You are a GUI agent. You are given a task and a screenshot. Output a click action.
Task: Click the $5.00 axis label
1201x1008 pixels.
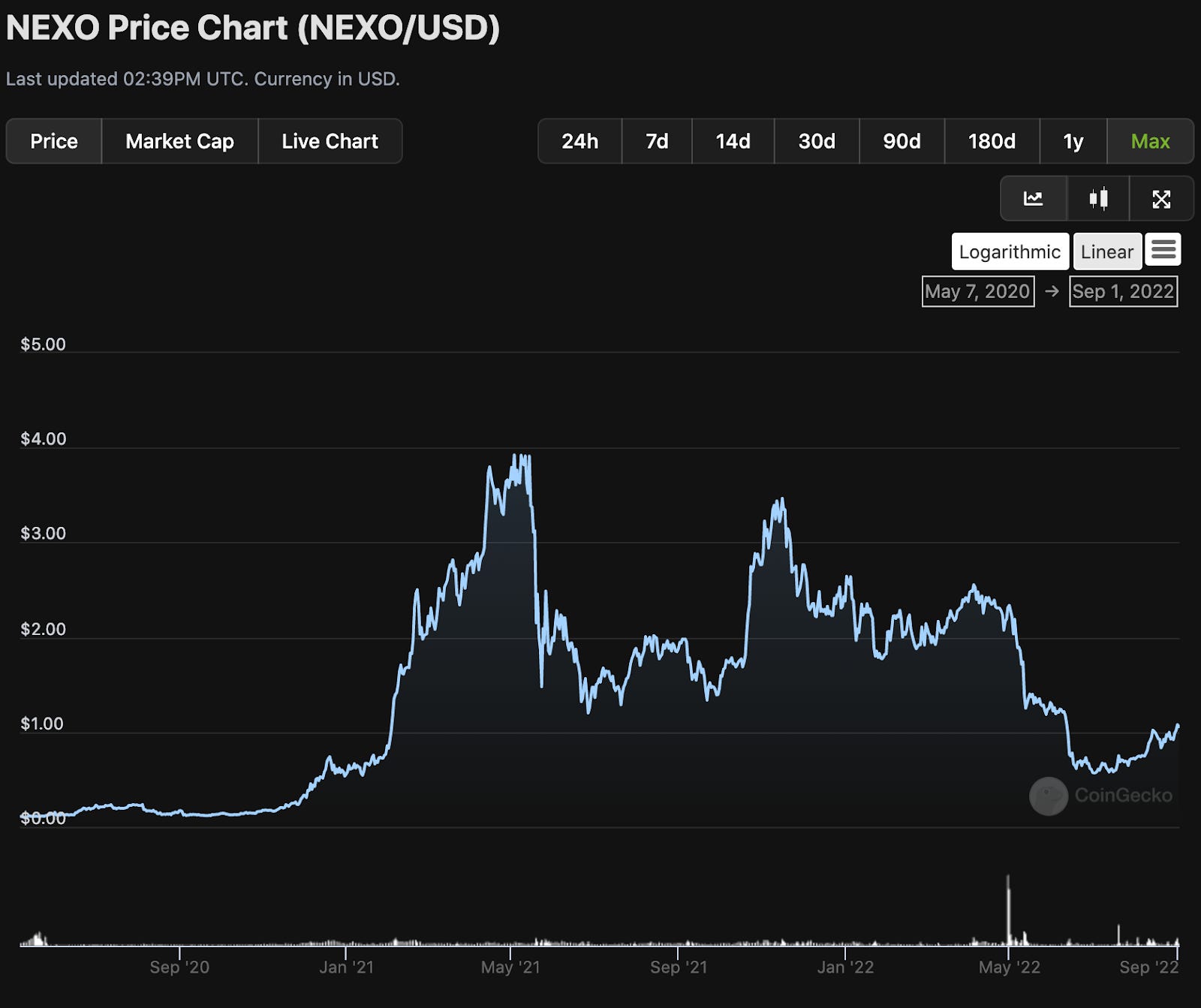43,345
